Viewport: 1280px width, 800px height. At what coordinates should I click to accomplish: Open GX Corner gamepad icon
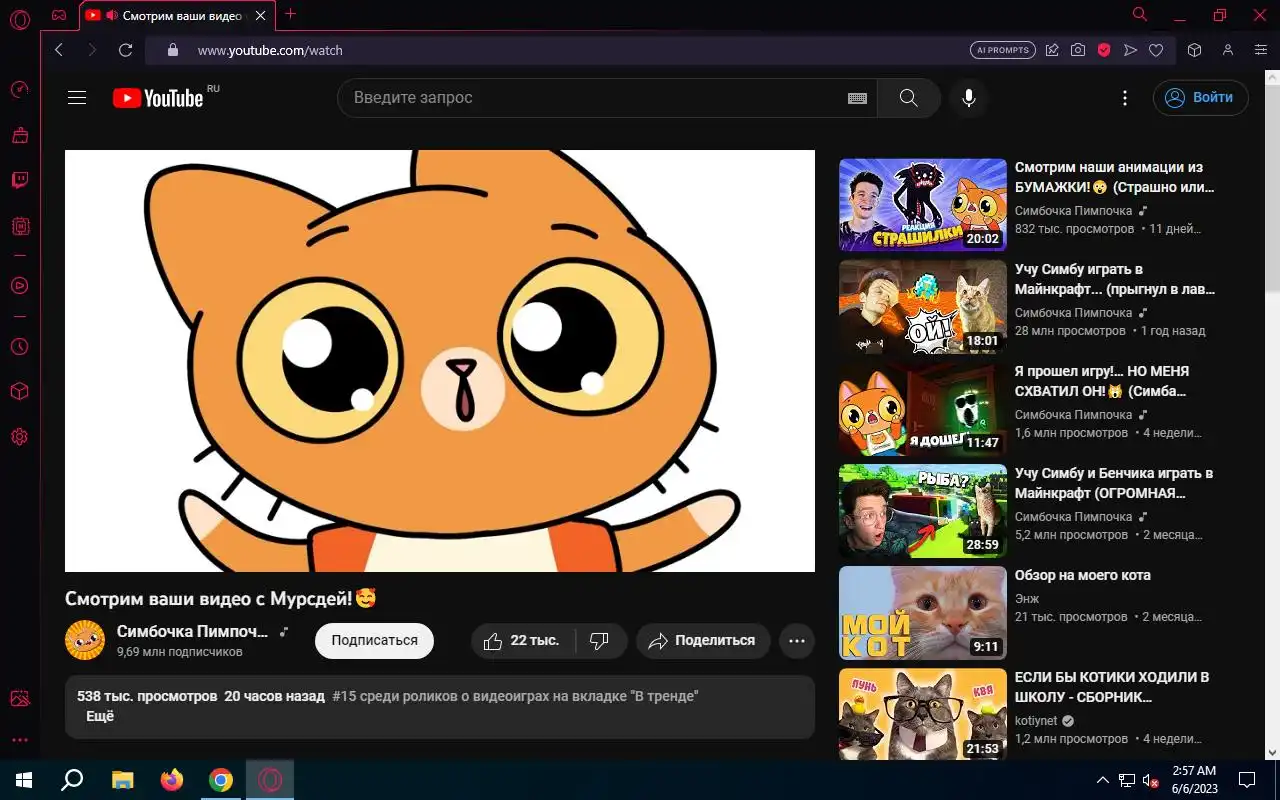click(59, 15)
